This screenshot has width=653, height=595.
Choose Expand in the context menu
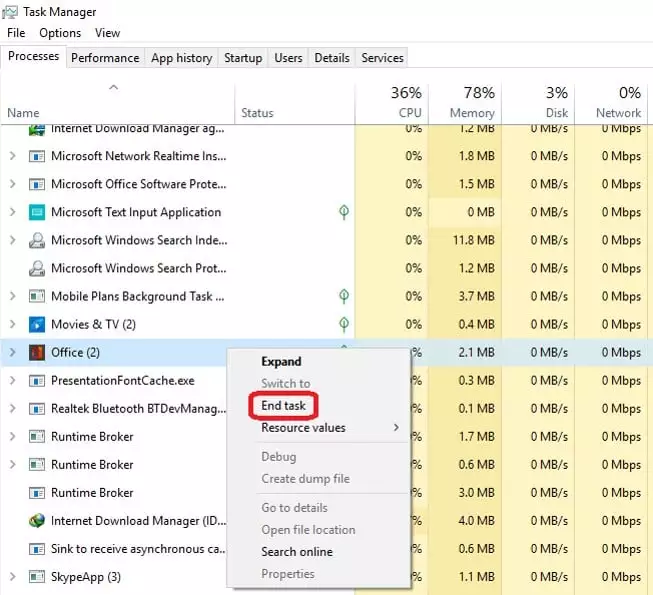click(281, 362)
